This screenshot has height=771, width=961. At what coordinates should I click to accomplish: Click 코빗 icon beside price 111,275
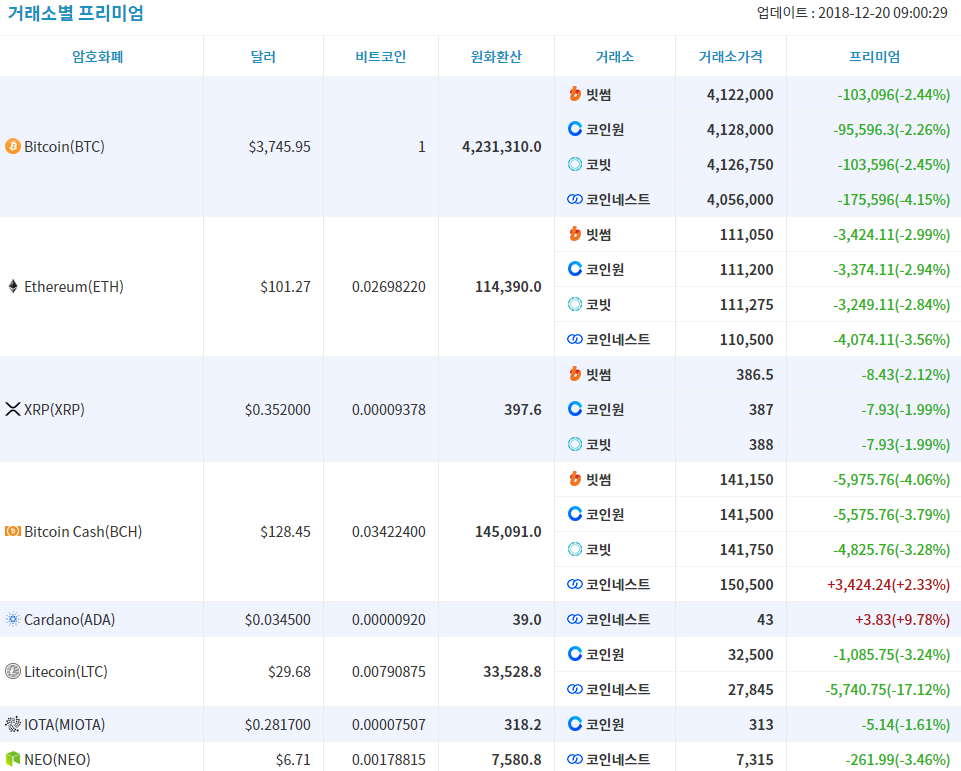[x=575, y=303]
